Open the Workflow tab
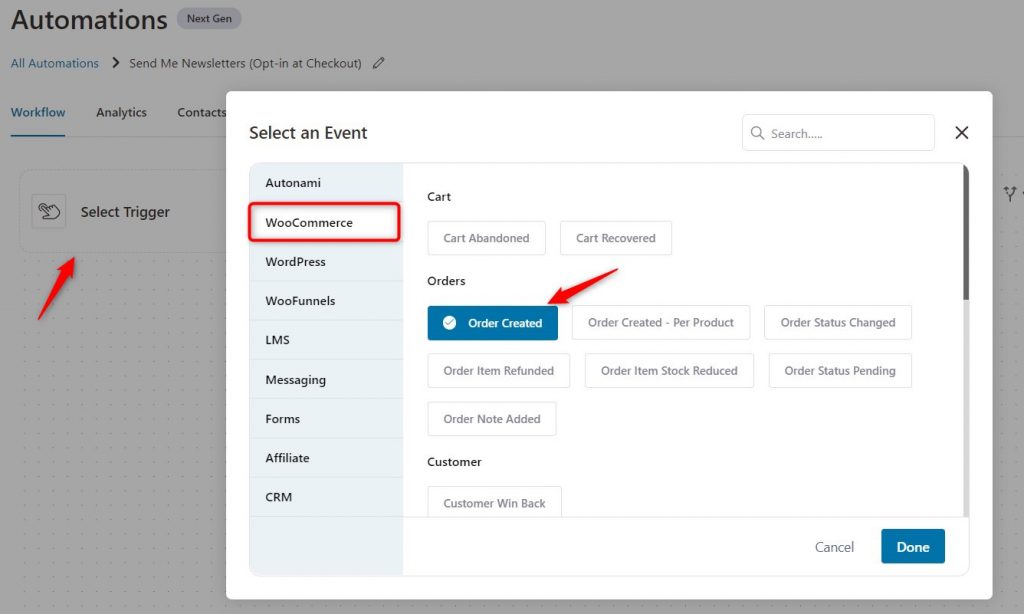 (x=38, y=112)
